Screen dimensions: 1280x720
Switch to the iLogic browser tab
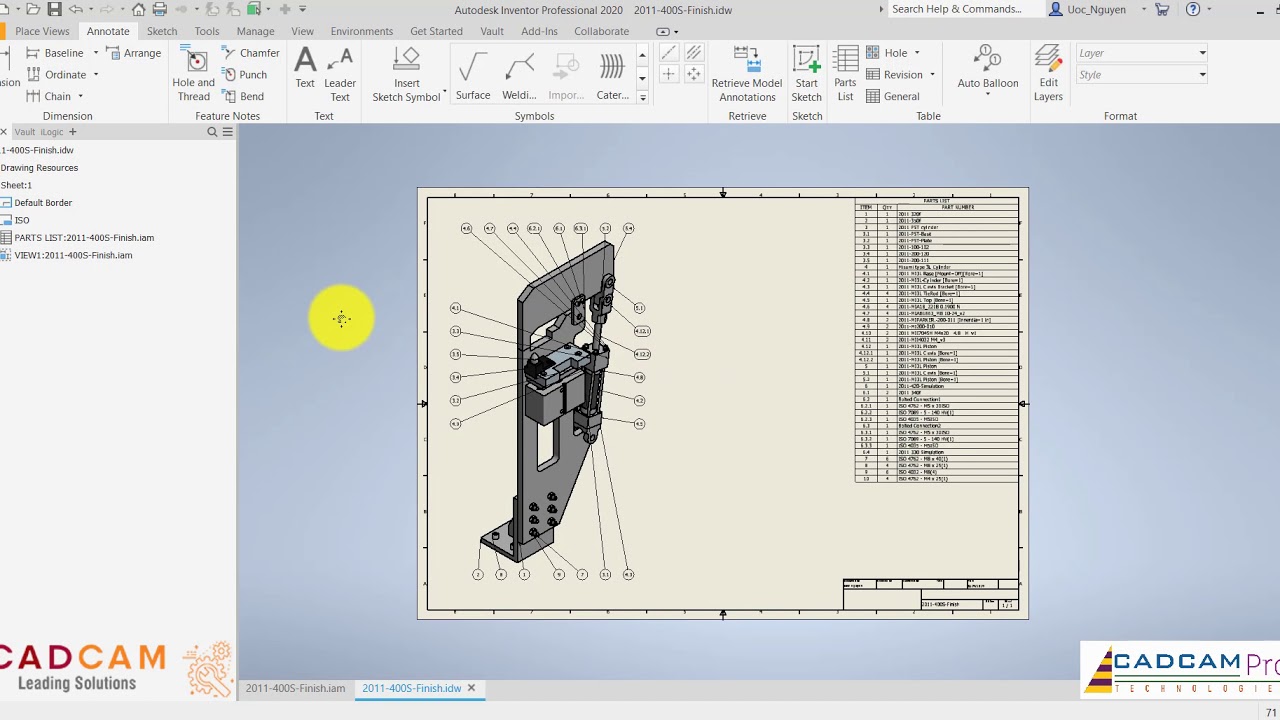coord(52,132)
